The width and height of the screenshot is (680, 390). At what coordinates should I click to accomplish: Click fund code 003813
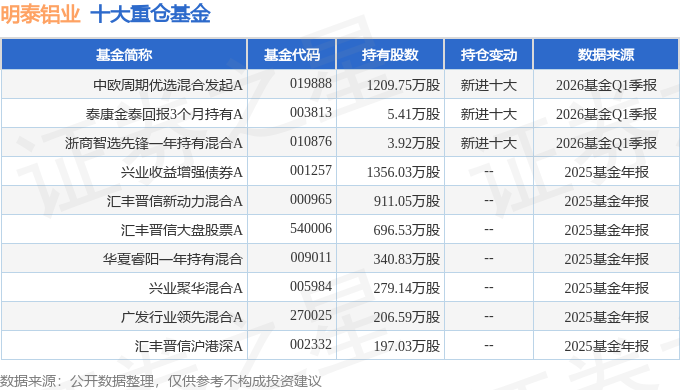(311, 112)
